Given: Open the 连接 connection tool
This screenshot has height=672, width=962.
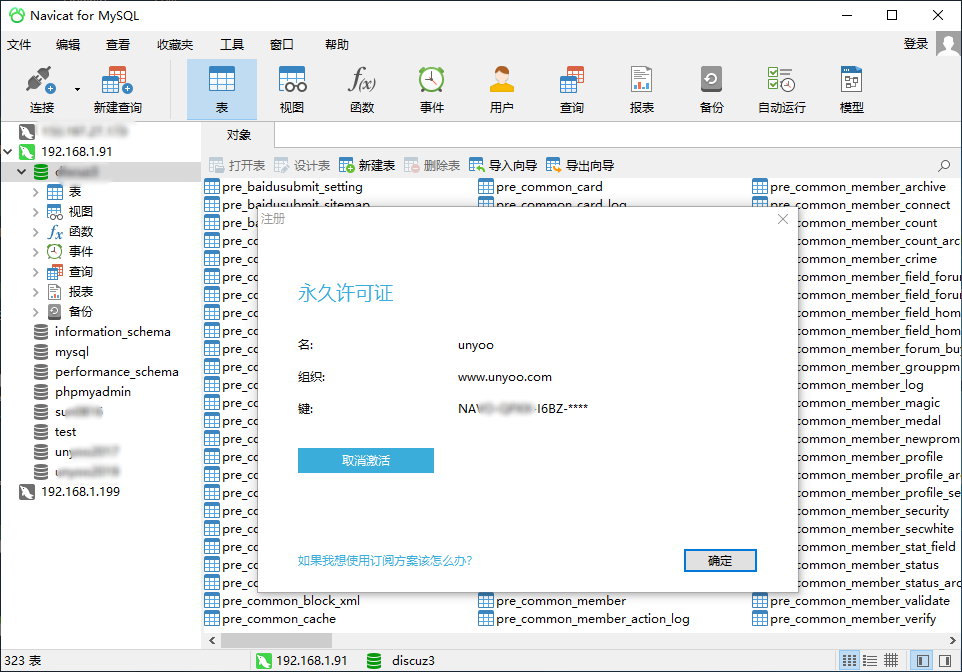Looking at the screenshot, I should 42,90.
